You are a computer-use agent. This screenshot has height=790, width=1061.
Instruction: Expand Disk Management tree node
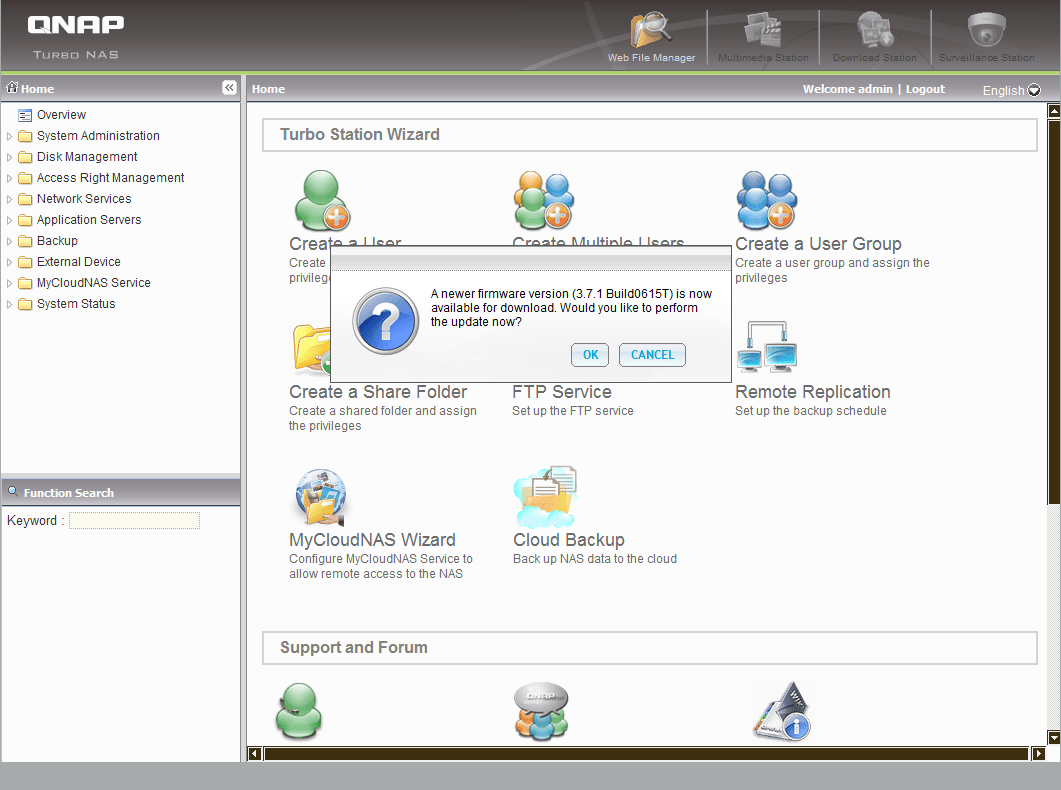[9, 157]
